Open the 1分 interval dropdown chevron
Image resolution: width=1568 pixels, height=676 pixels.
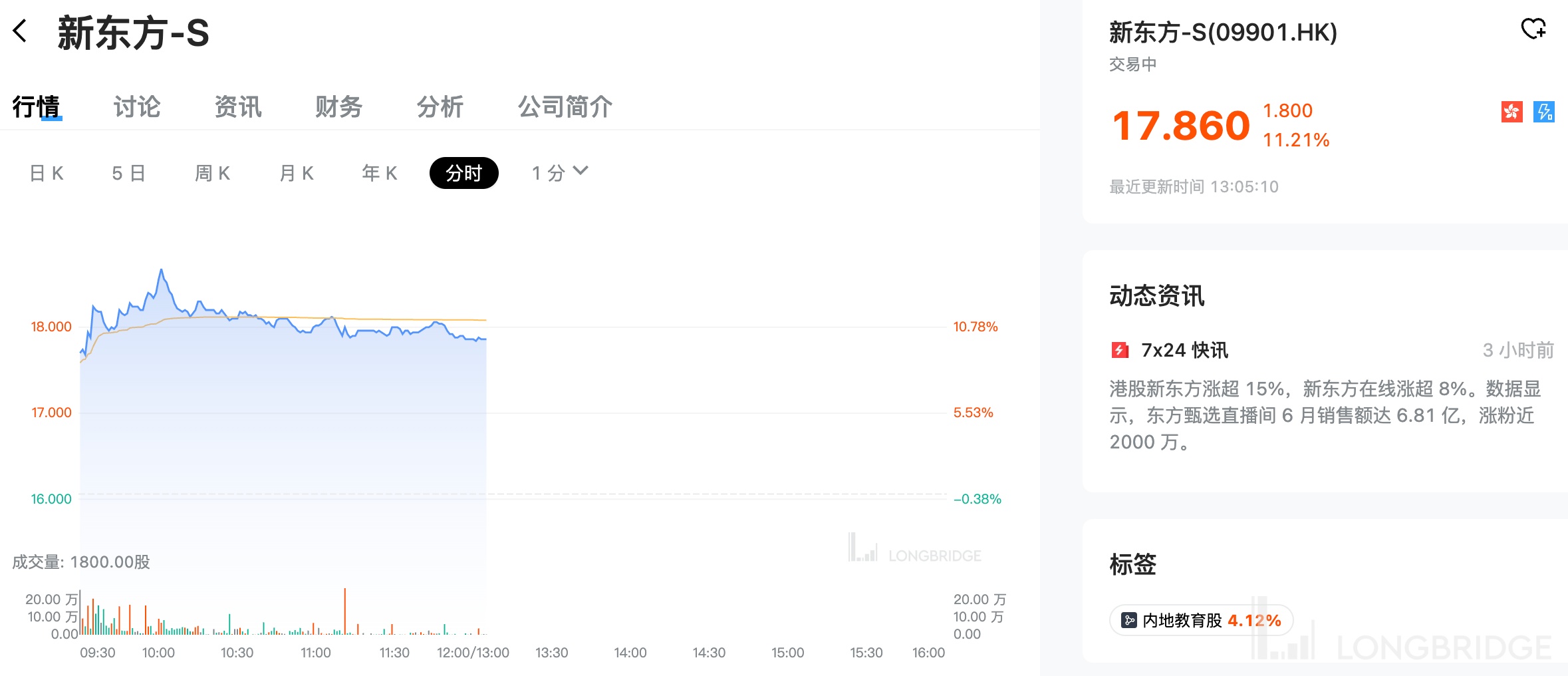(x=581, y=171)
